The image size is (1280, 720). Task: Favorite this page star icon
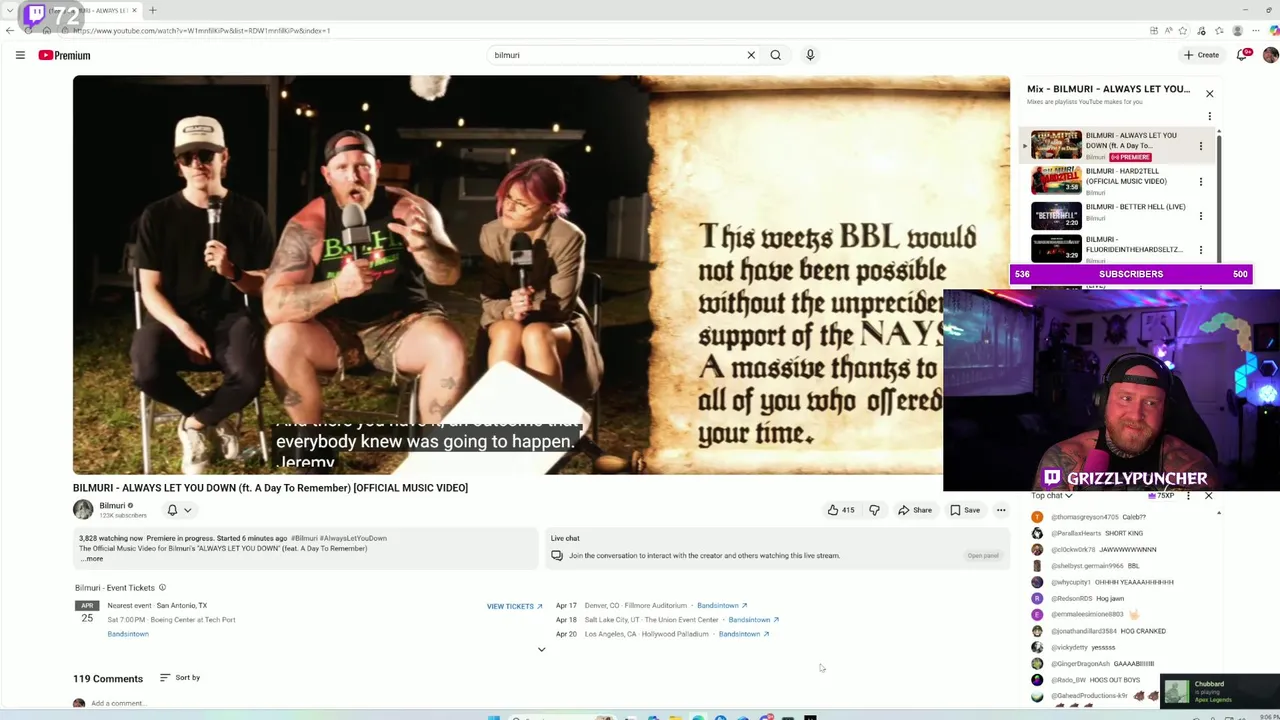pos(1183,31)
